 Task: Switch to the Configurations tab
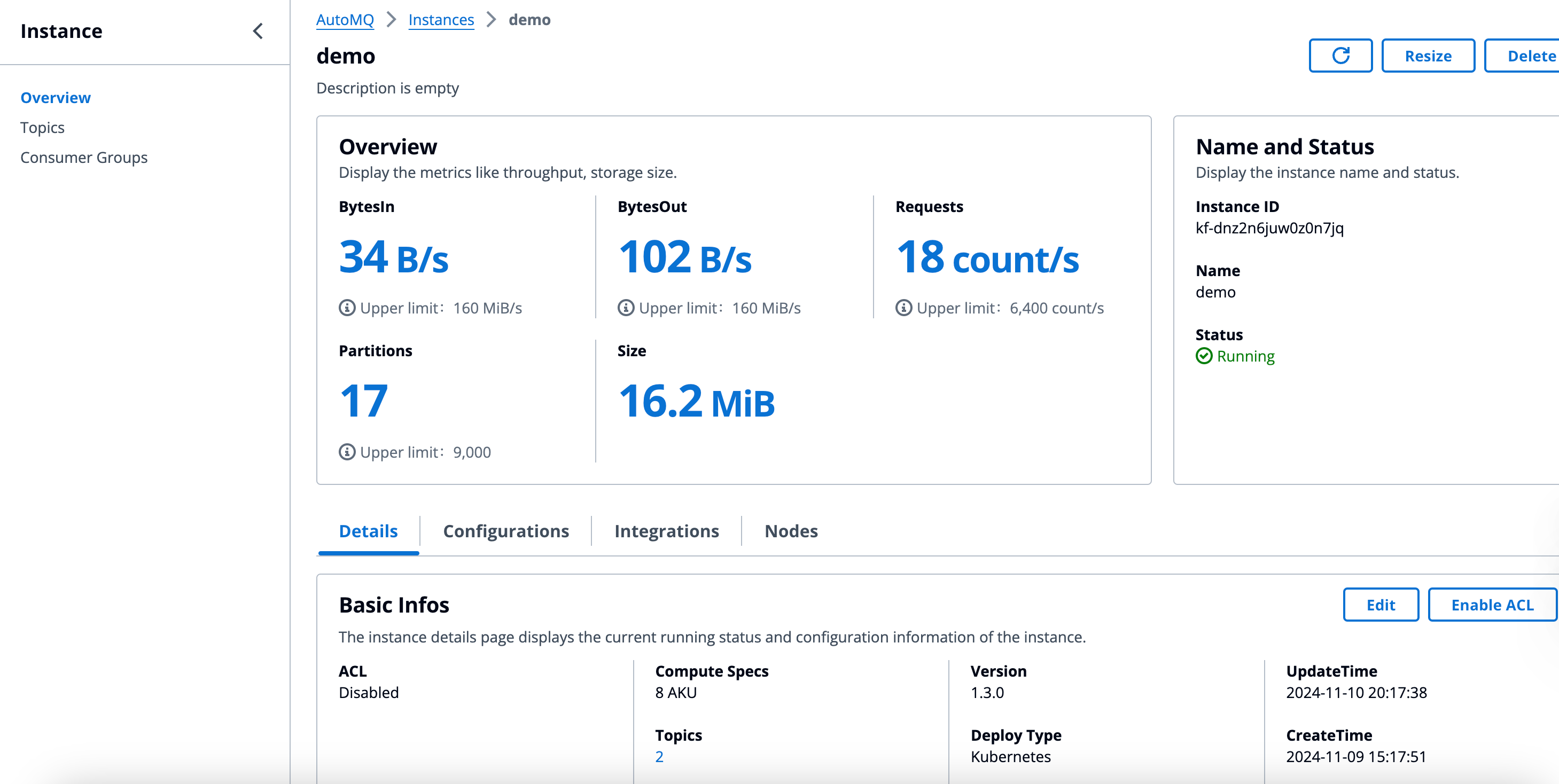tap(506, 531)
